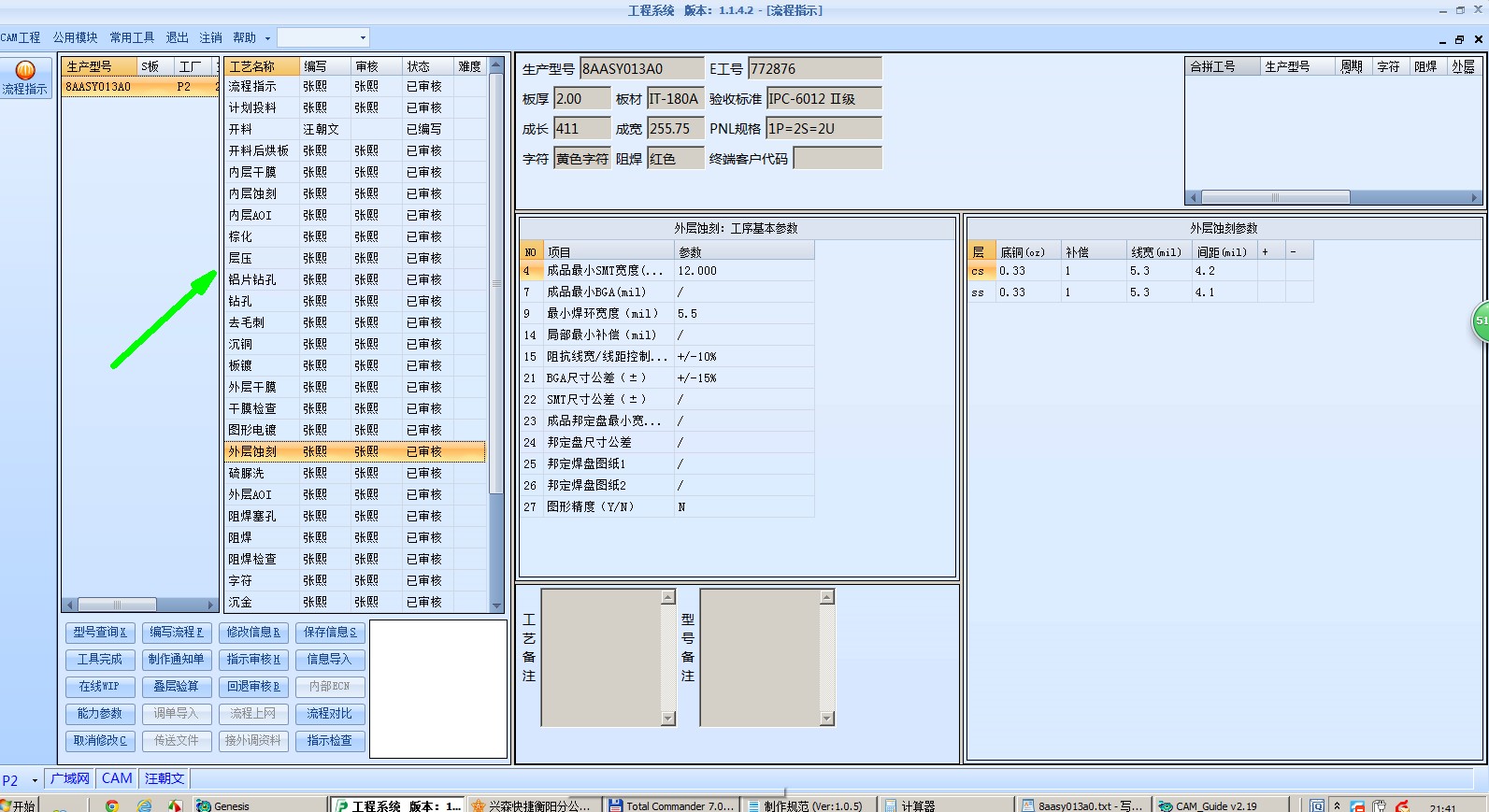Click the 保存信息S button
The height and width of the screenshot is (812, 1489).
(x=330, y=633)
